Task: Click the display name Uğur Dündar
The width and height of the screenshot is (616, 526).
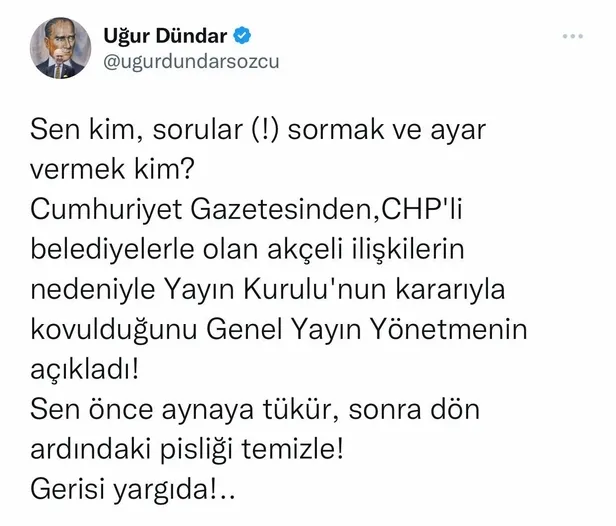Action: 165,37
